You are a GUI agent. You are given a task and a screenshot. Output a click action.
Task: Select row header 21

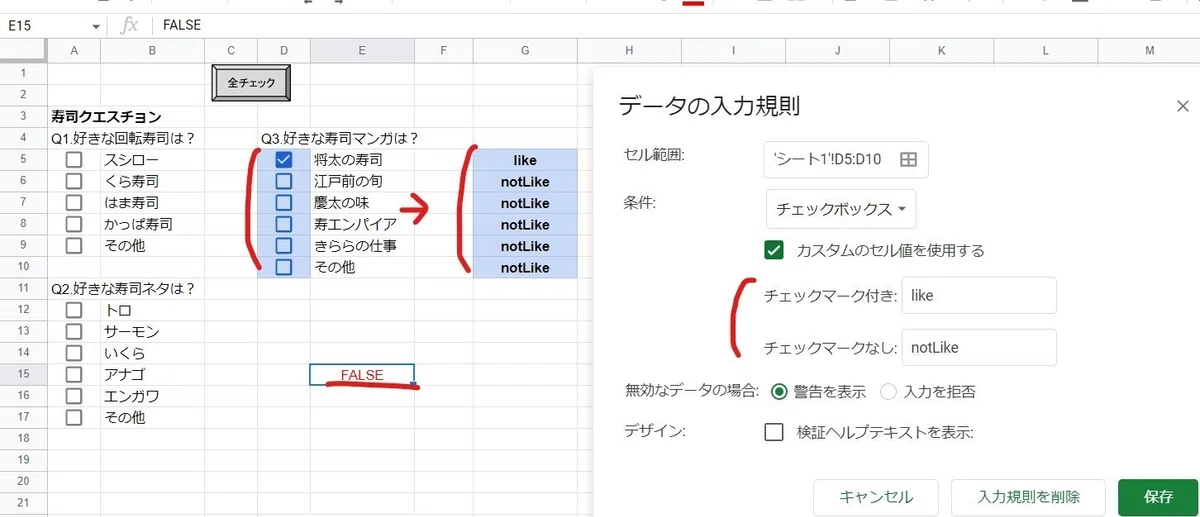click(24, 503)
